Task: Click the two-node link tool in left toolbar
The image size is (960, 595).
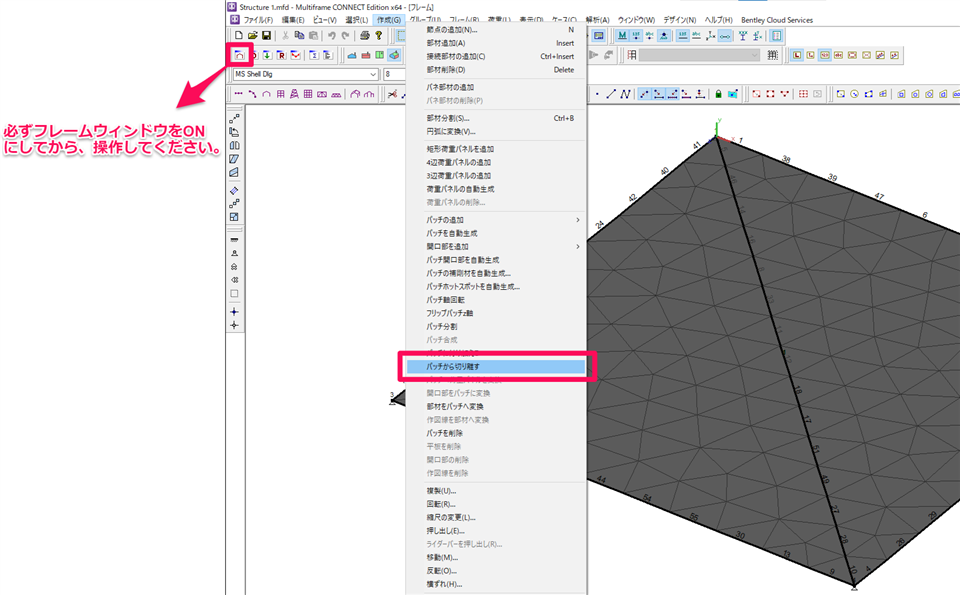Action: click(x=234, y=118)
